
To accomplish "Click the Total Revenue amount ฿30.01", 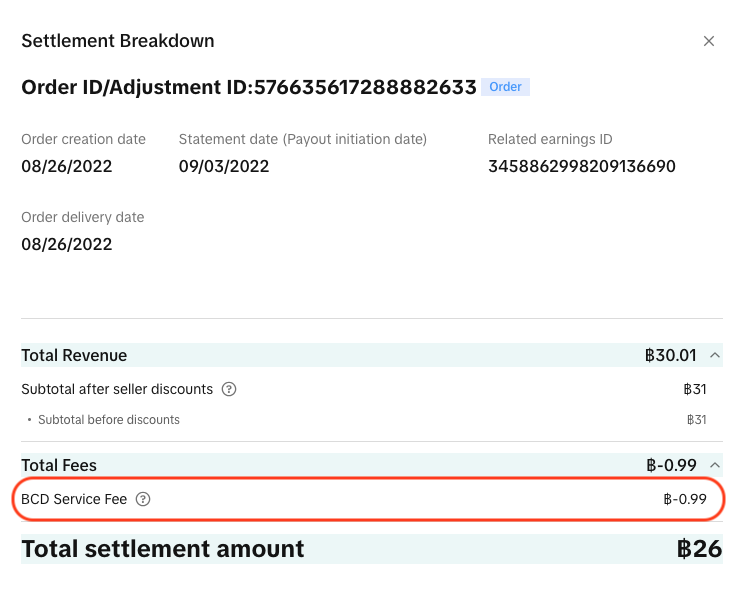I will click(671, 355).
